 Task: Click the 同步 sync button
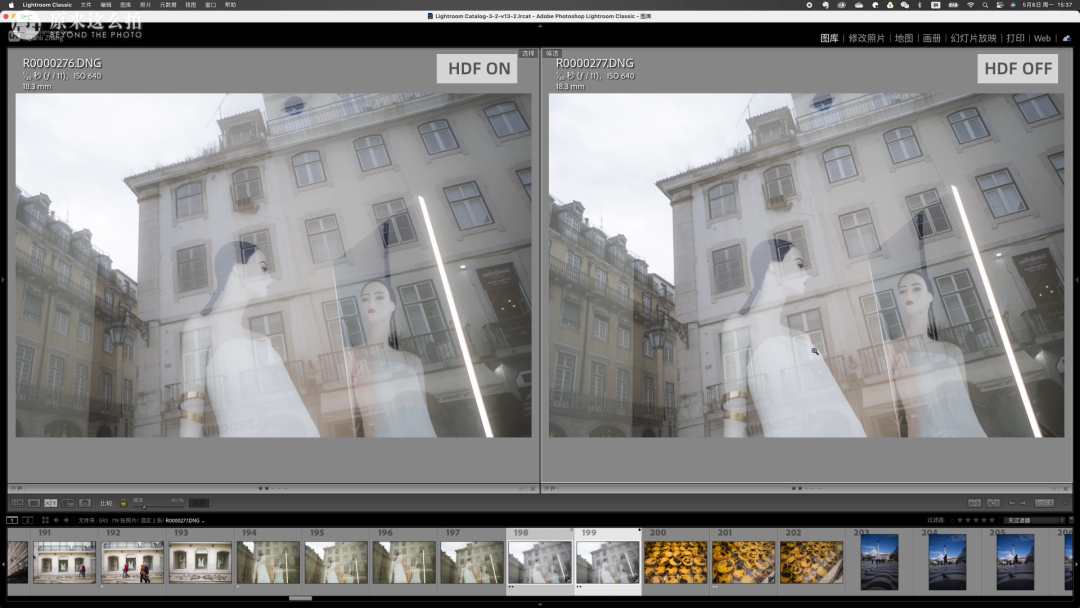click(199, 503)
